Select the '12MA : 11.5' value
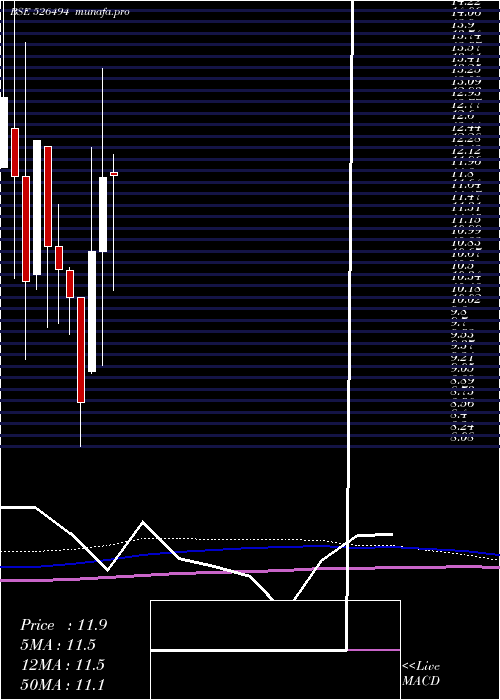The width and height of the screenshot is (500, 700). pos(63,665)
